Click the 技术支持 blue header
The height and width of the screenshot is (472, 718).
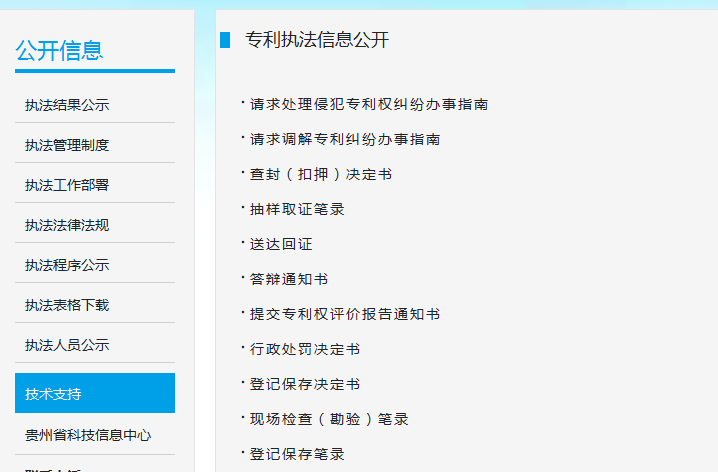pyautogui.click(x=94, y=393)
